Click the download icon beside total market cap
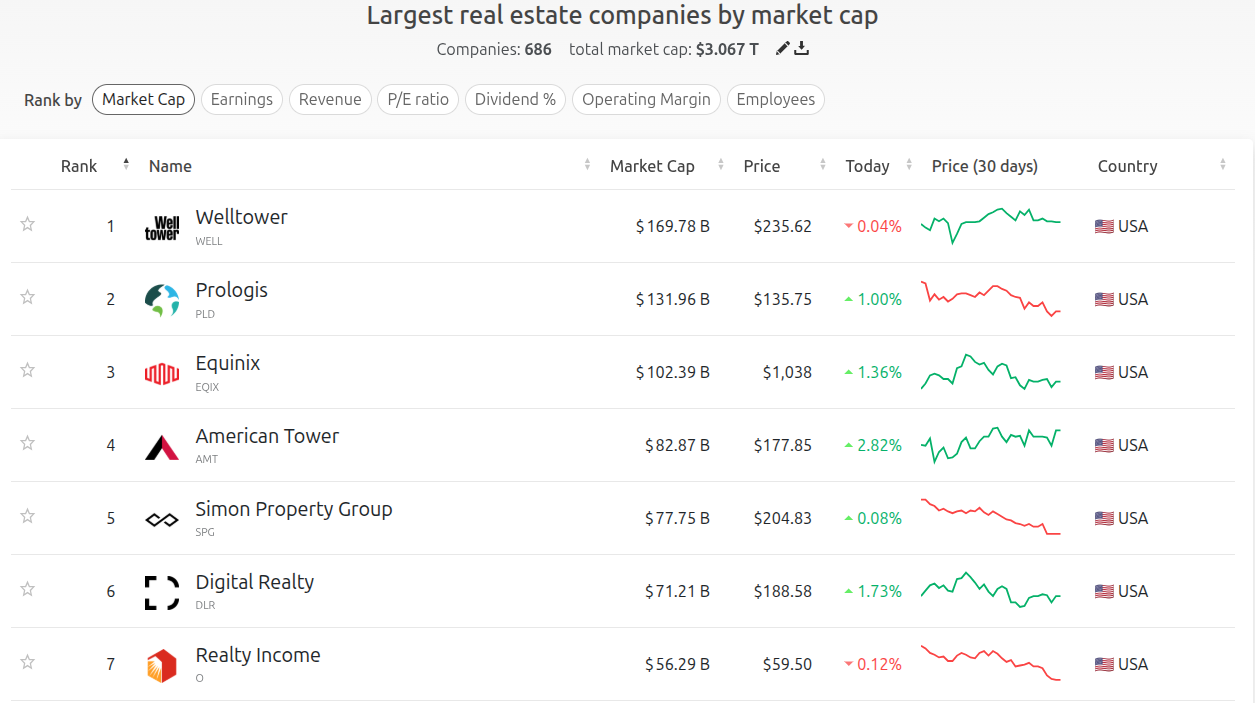The height and width of the screenshot is (703, 1255). tap(801, 48)
